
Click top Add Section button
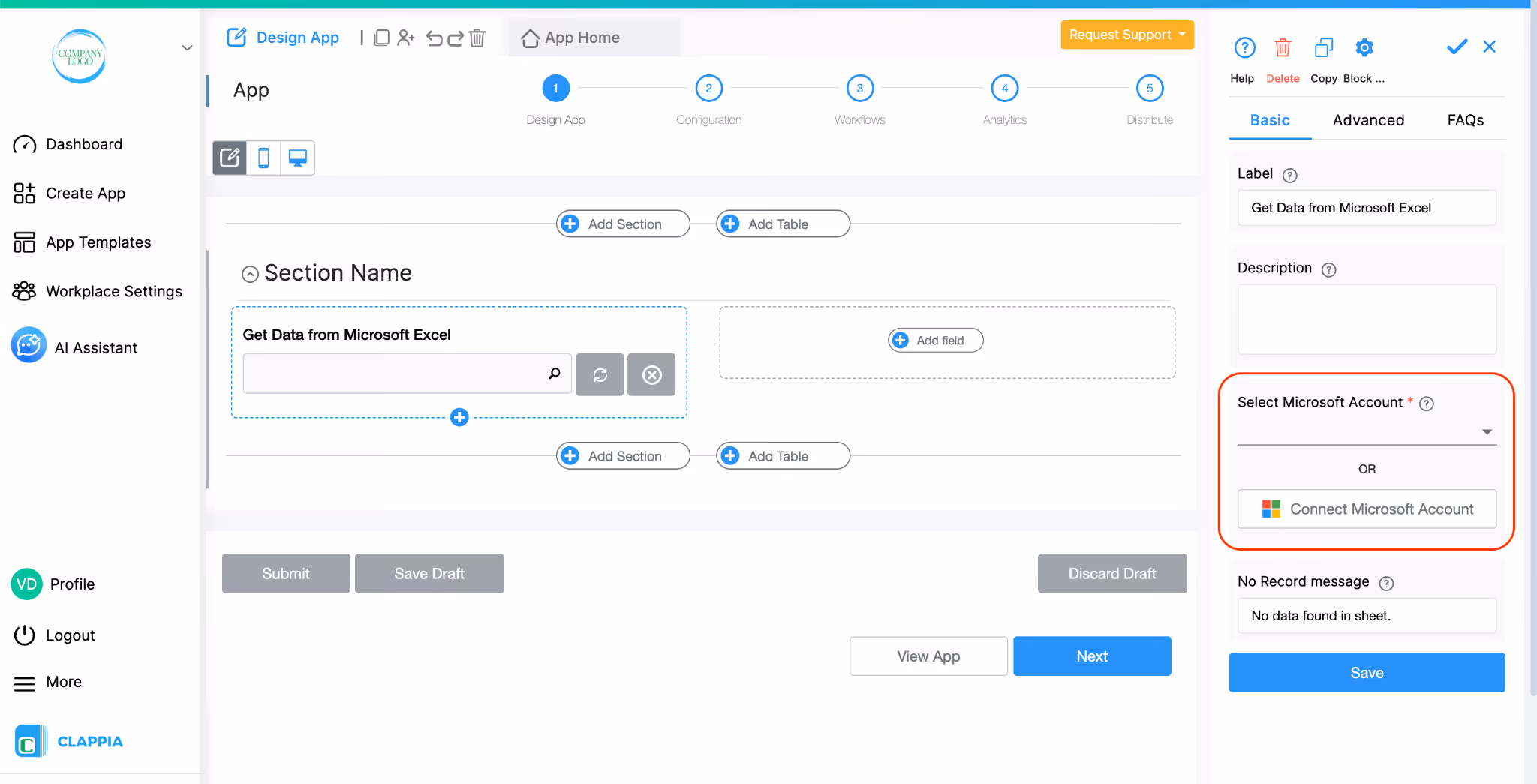pos(623,224)
